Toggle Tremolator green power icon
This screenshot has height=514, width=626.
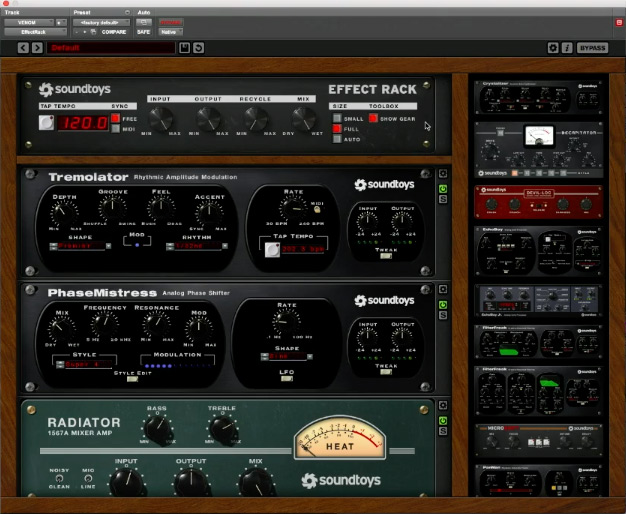[443, 189]
